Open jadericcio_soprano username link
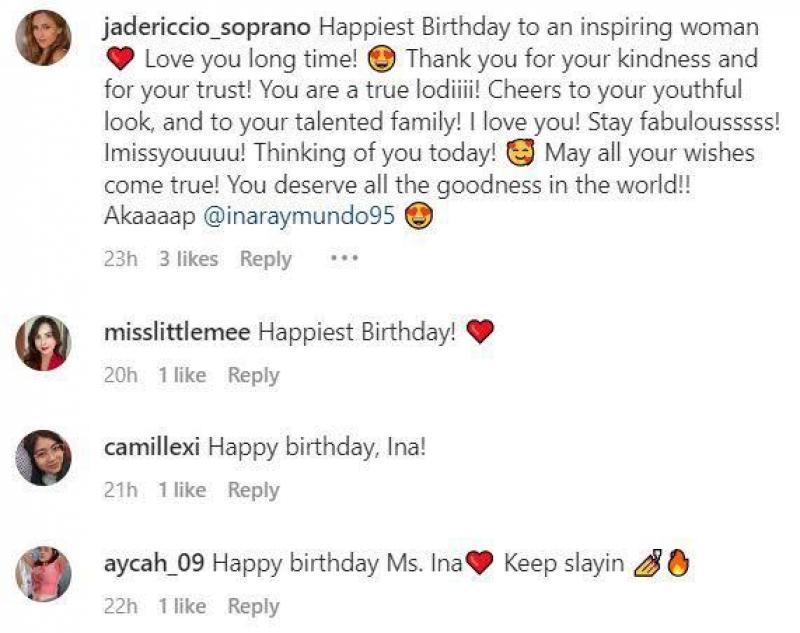 pyautogui.click(x=207, y=28)
